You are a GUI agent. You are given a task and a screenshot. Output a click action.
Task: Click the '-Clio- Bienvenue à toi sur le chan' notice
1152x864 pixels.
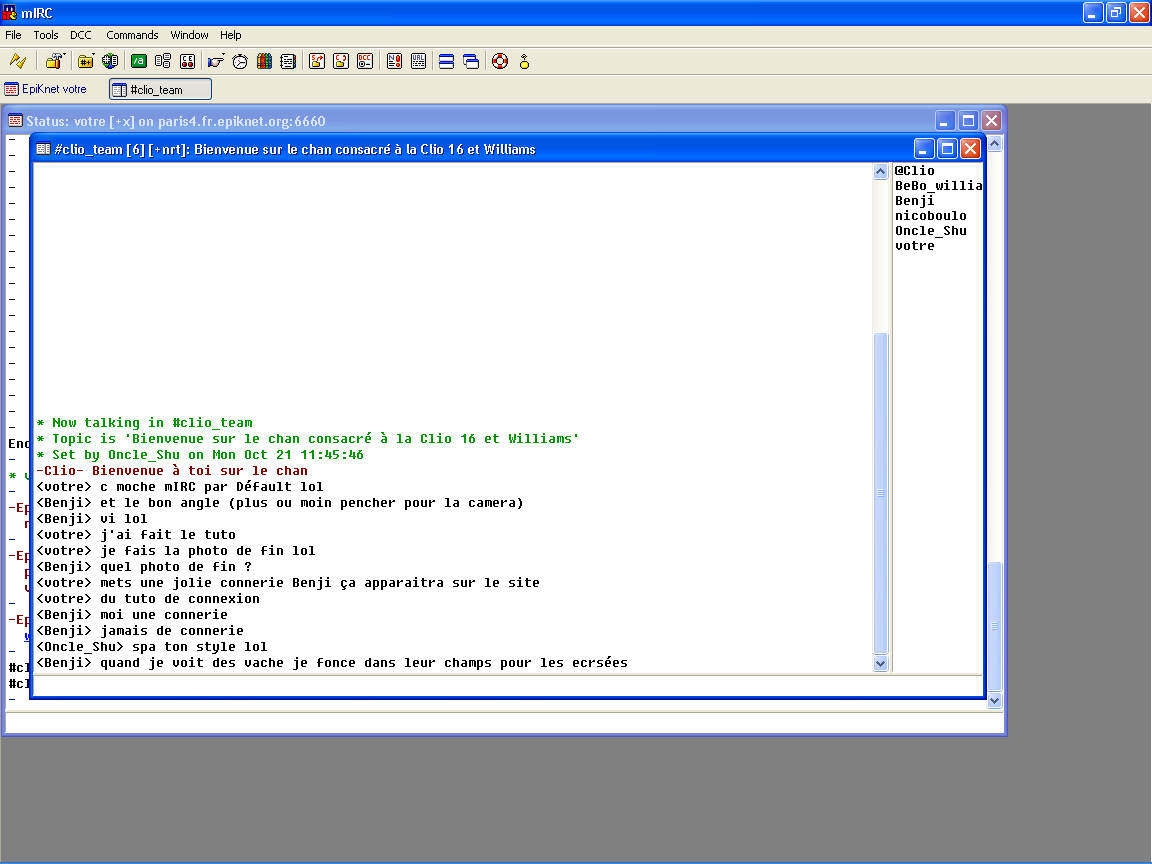pos(172,471)
